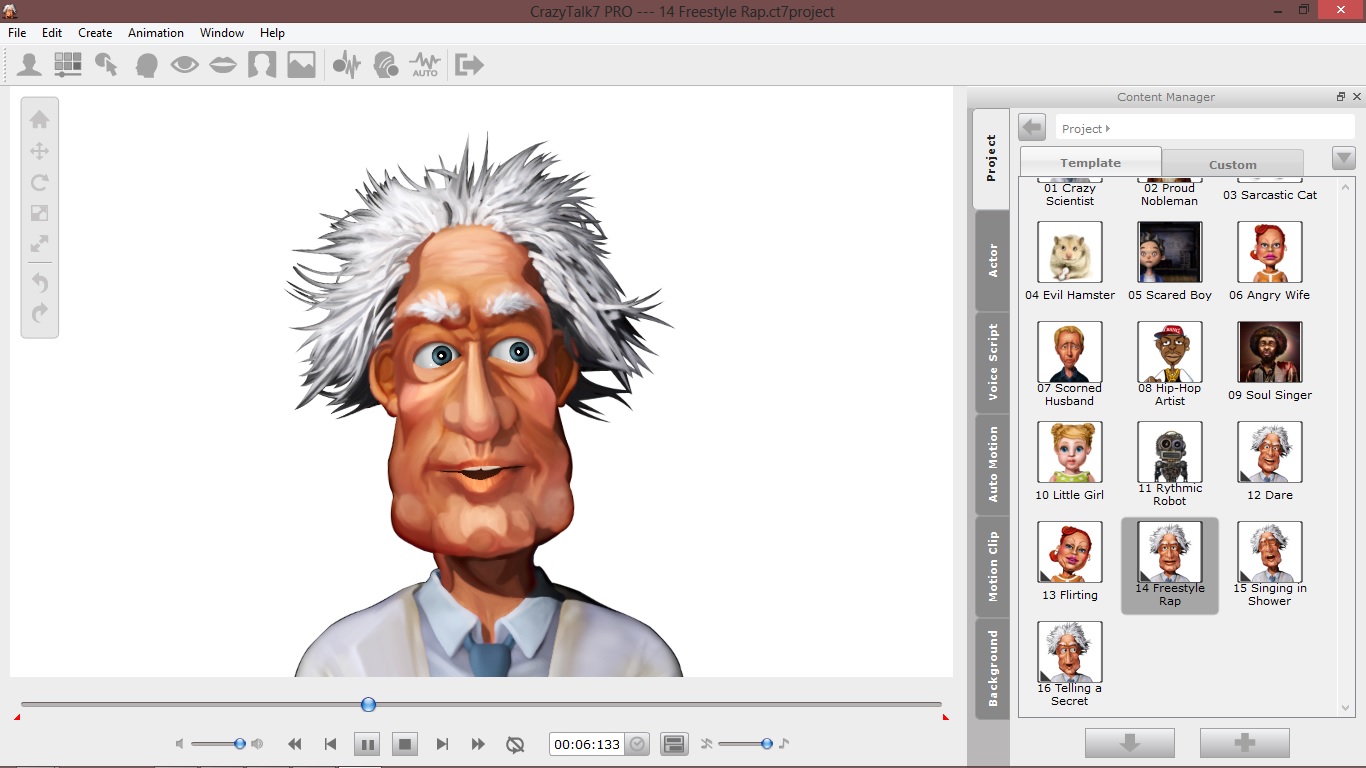Toggle the loop playback button

[515, 744]
